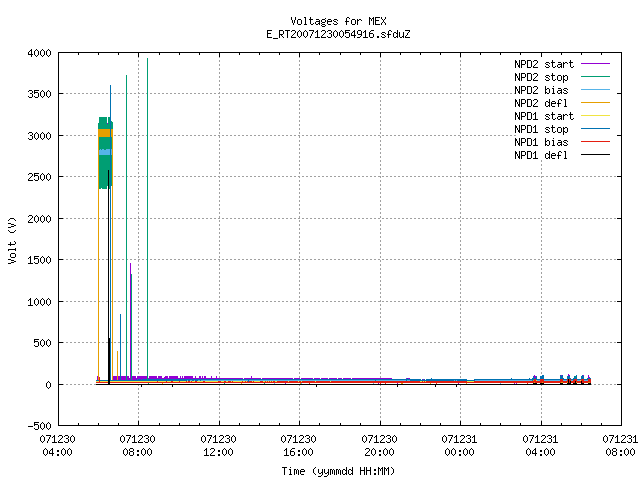Click the 071230 04:00 x-axis label

click(57, 446)
